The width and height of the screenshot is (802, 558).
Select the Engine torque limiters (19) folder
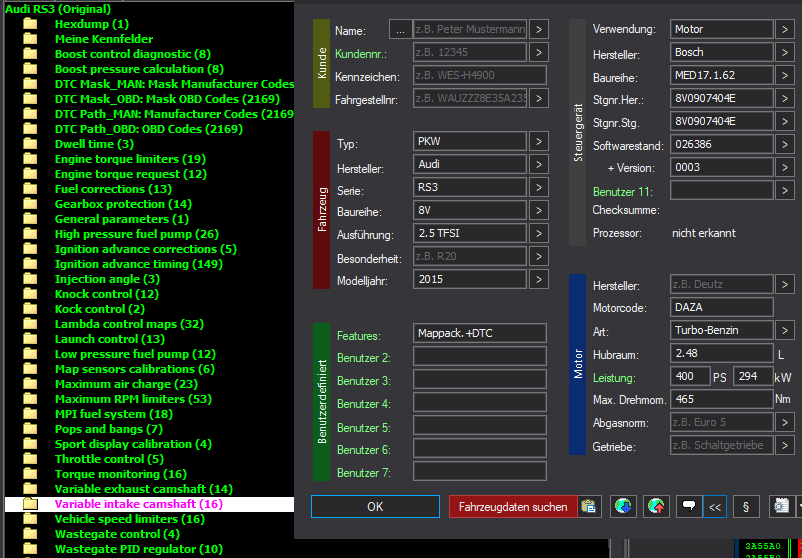(130, 159)
